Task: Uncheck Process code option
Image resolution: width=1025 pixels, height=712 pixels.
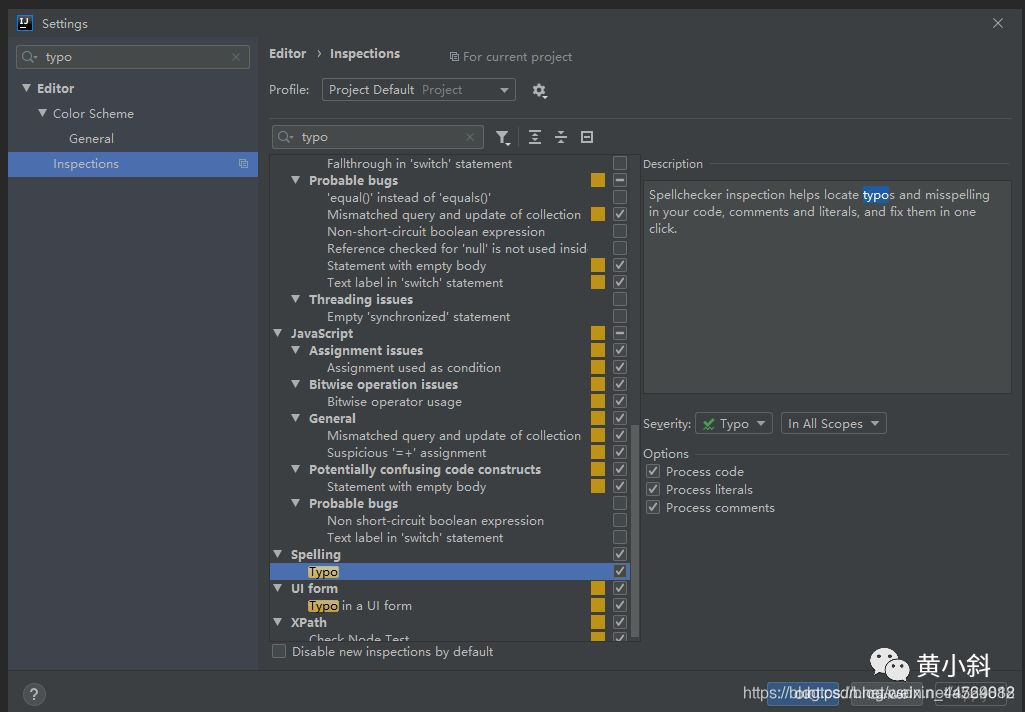Action: pyautogui.click(x=653, y=471)
